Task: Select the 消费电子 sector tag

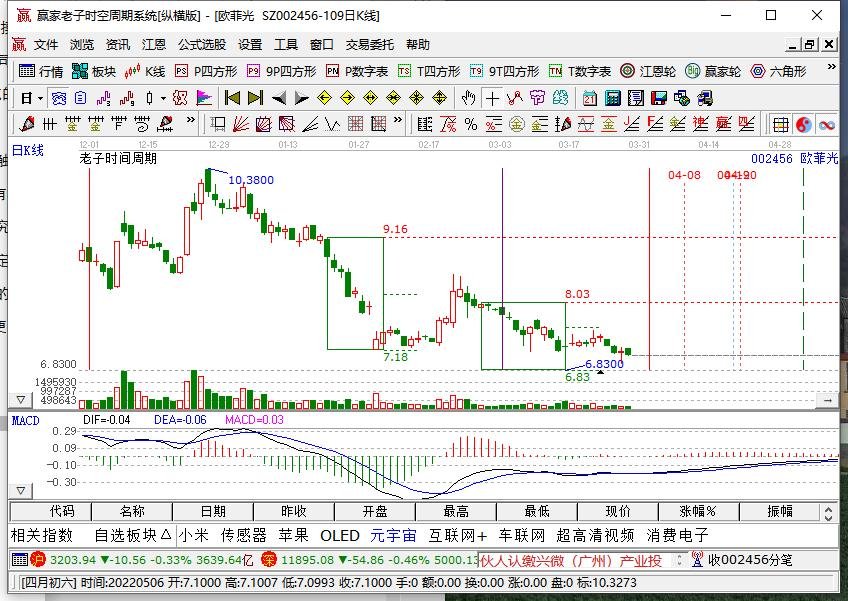Action: [x=677, y=536]
